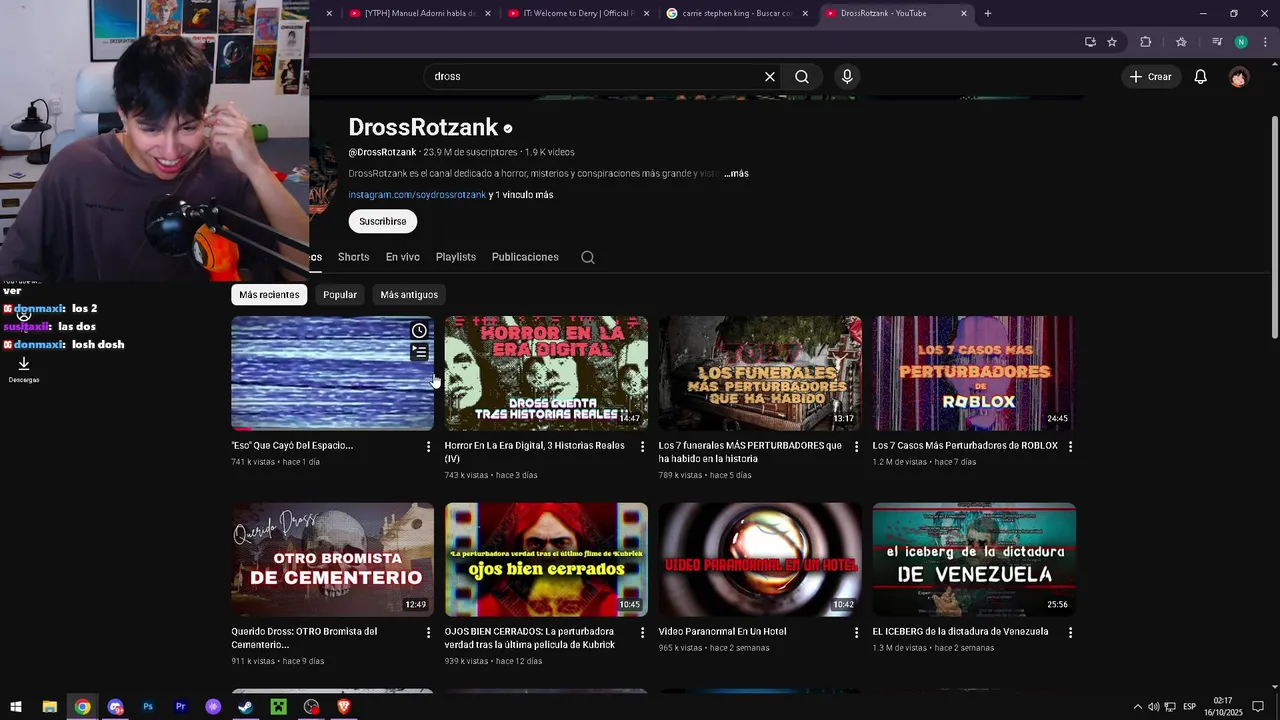Open a new browser tab with plus
1280x720 pixels.
tap(988, 13)
